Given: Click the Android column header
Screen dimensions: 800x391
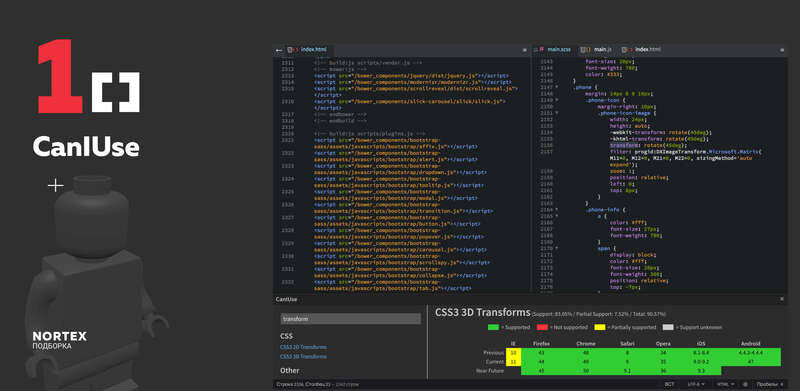Looking at the screenshot, I should point(750,344).
